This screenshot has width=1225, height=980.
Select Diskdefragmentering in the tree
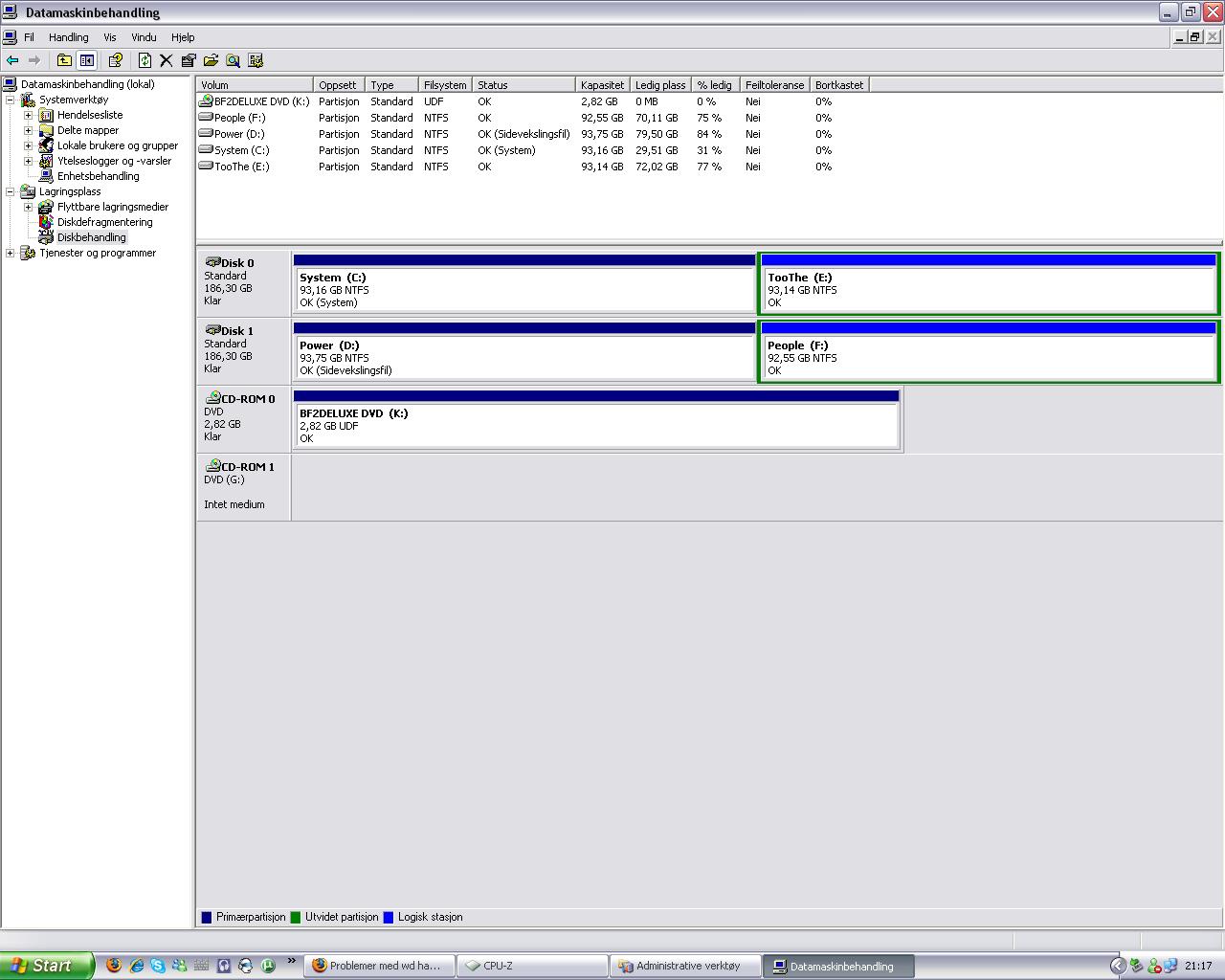(x=104, y=222)
